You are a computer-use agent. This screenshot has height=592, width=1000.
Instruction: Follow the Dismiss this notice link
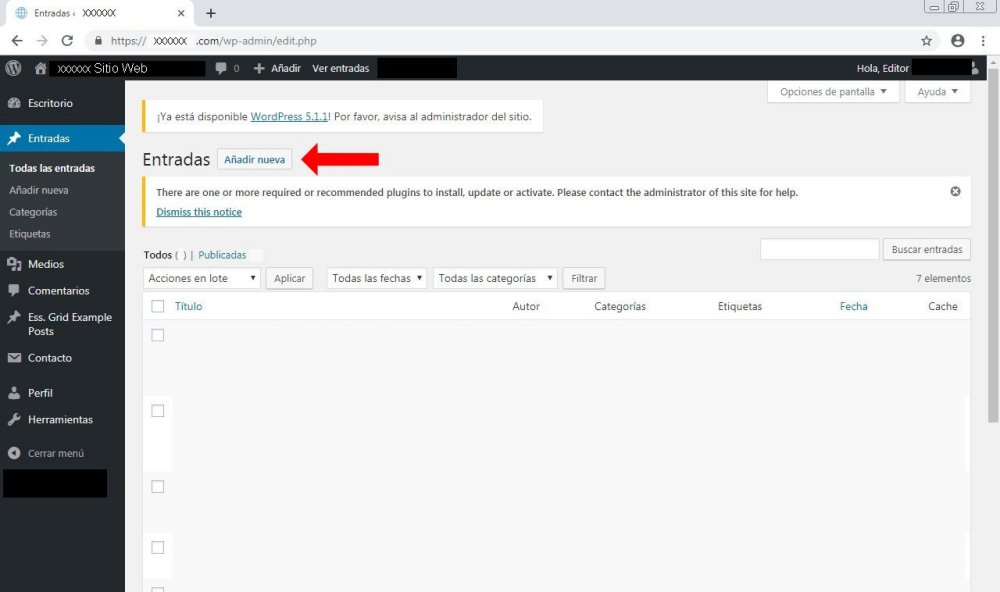click(x=199, y=212)
